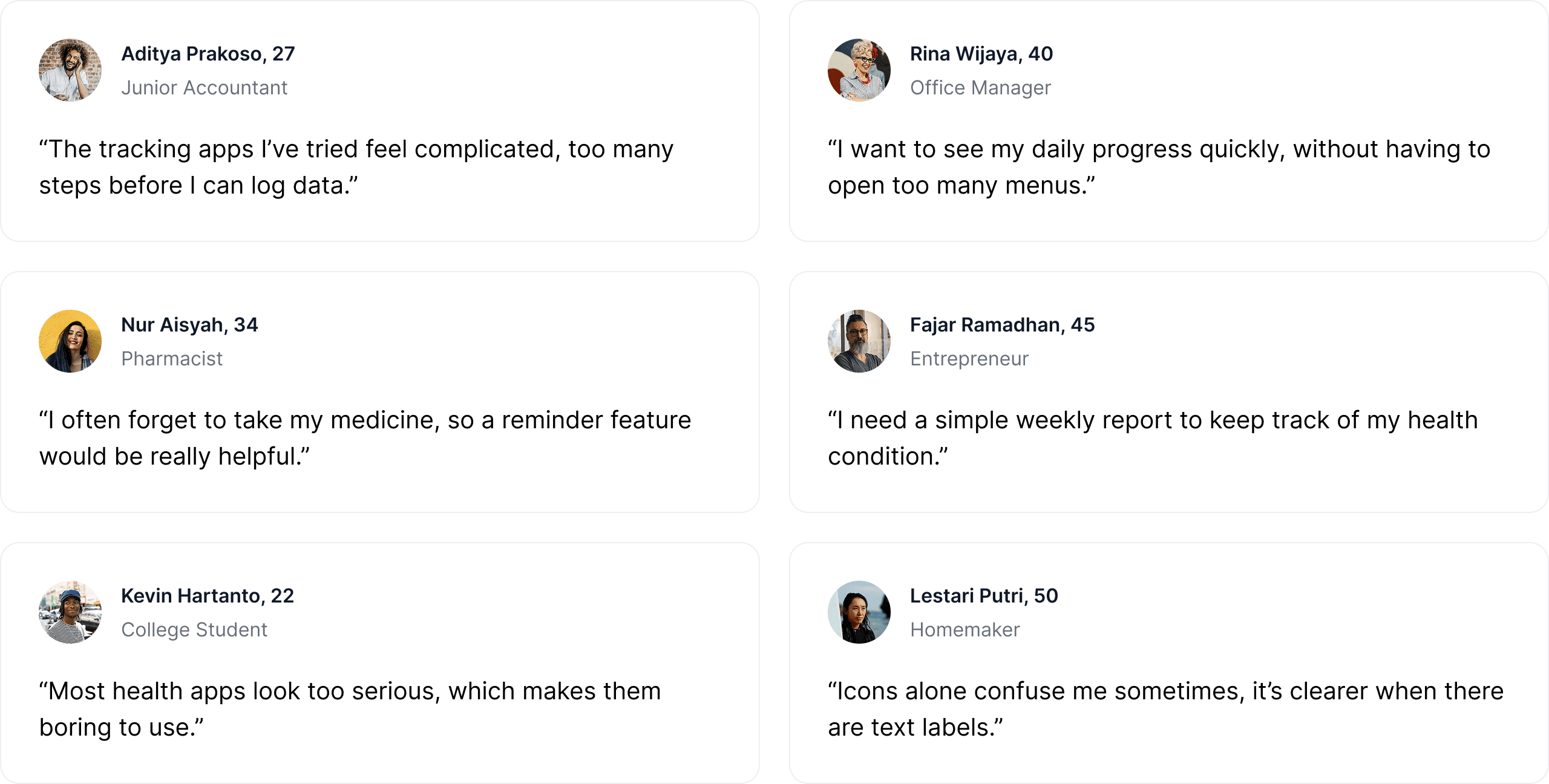Click the Pharmacist job title
This screenshot has height=784, width=1549.
pos(172,359)
